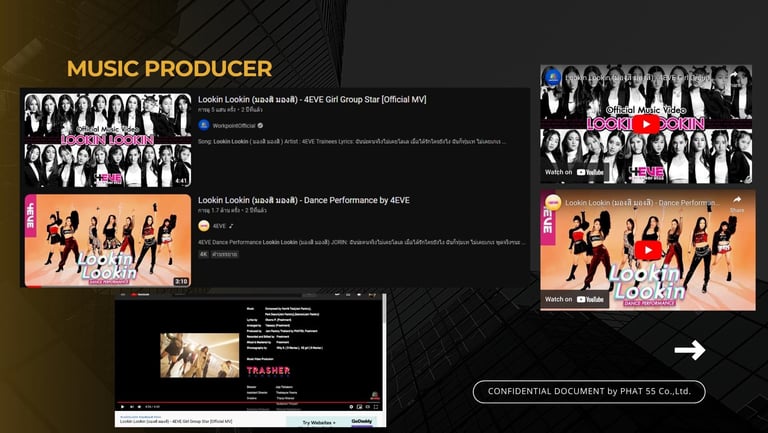Click the TRASHER logo in video credits
Image resolution: width=768 pixels, height=433 pixels.
(x=268, y=371)
